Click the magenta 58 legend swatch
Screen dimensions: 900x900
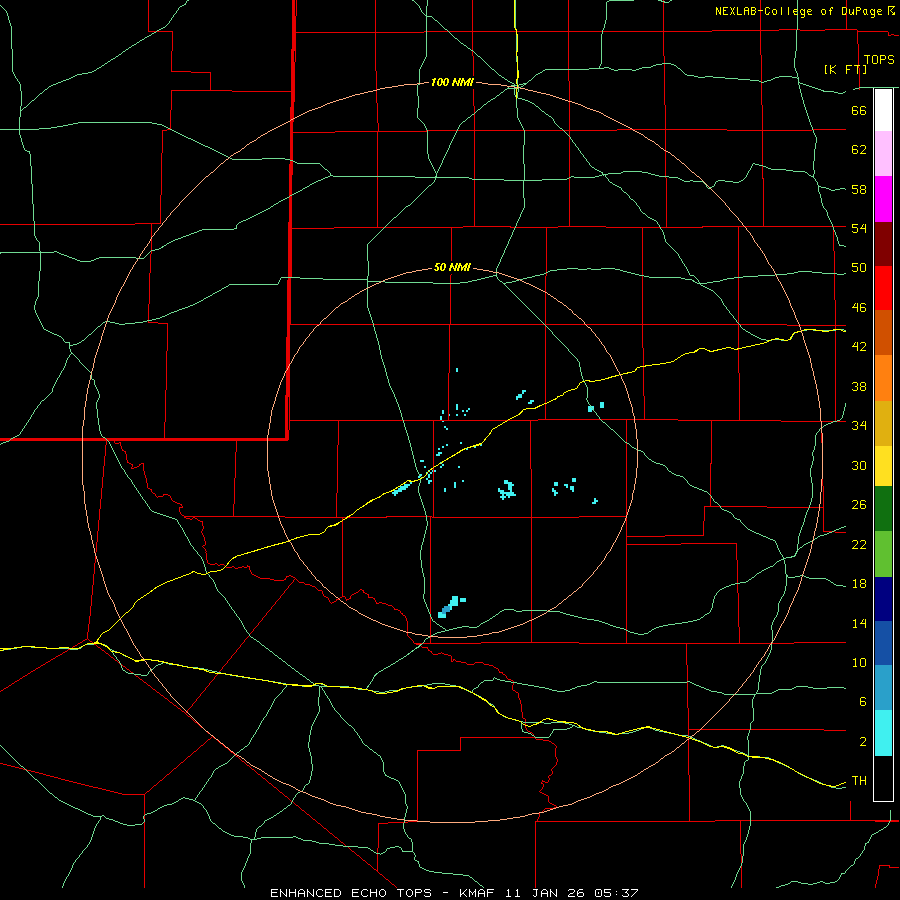click(883, 199)
